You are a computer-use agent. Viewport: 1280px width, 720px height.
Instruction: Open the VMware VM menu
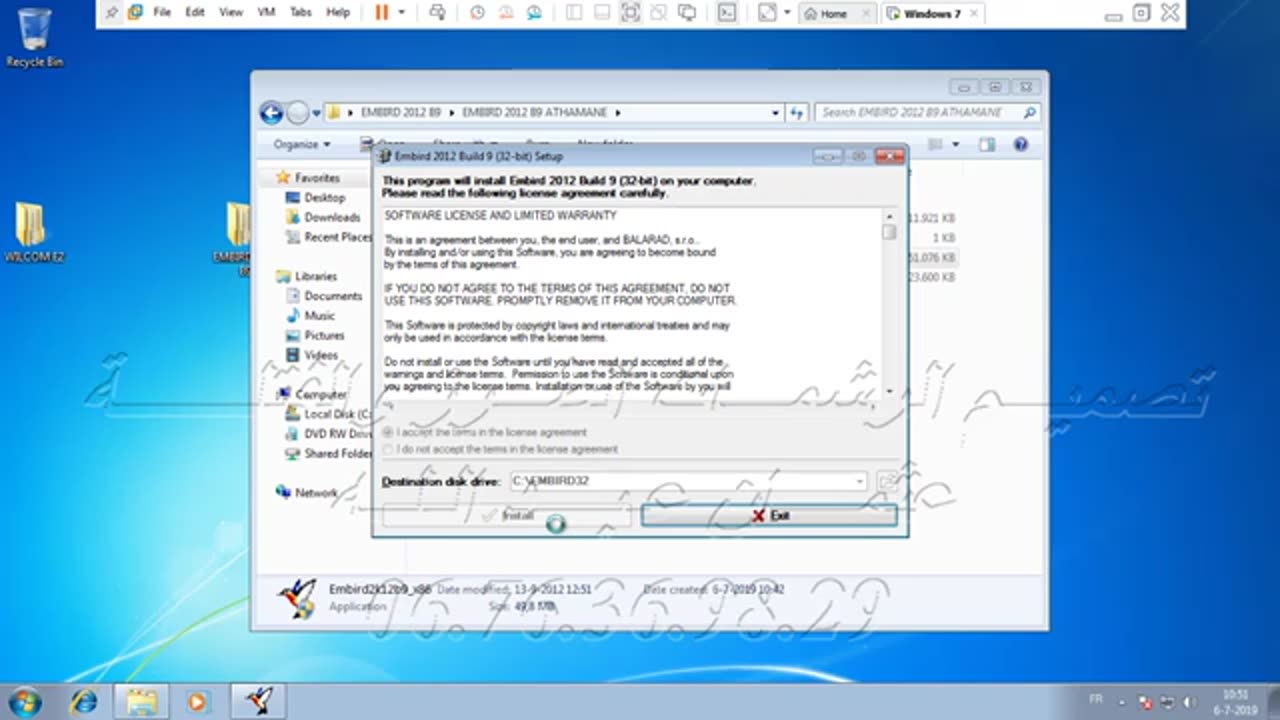click(266, 13)
